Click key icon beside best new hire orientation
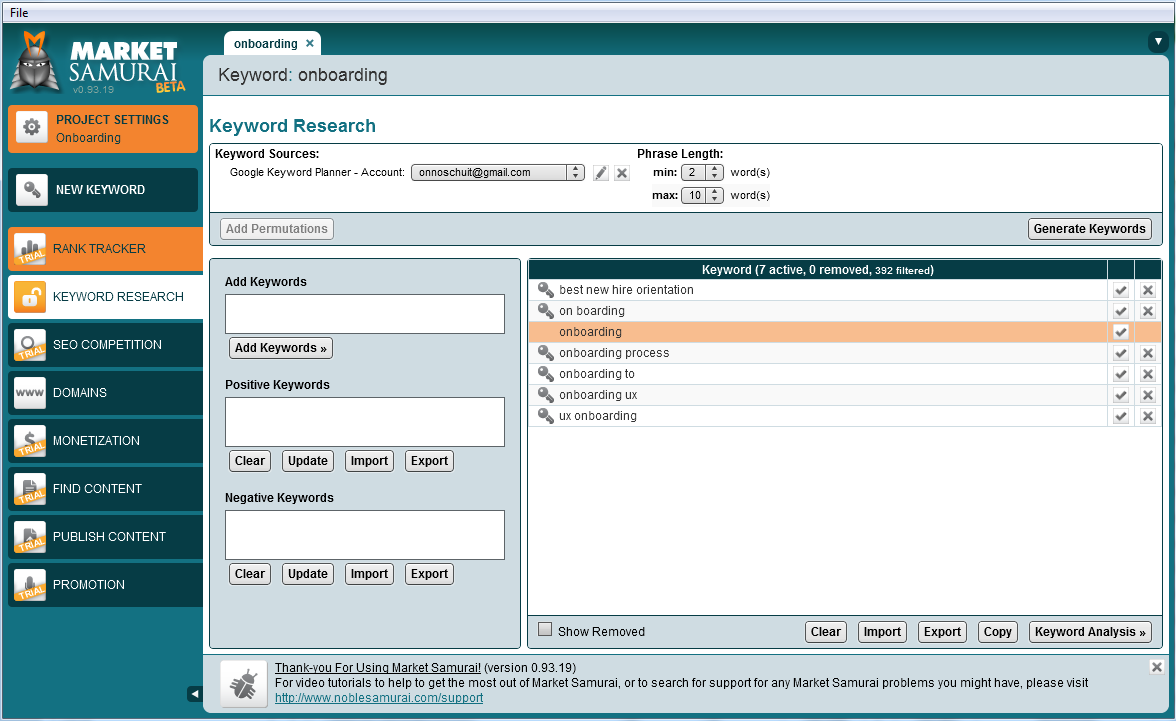Screen dimensions: 1176x721 tap(546, 290)
